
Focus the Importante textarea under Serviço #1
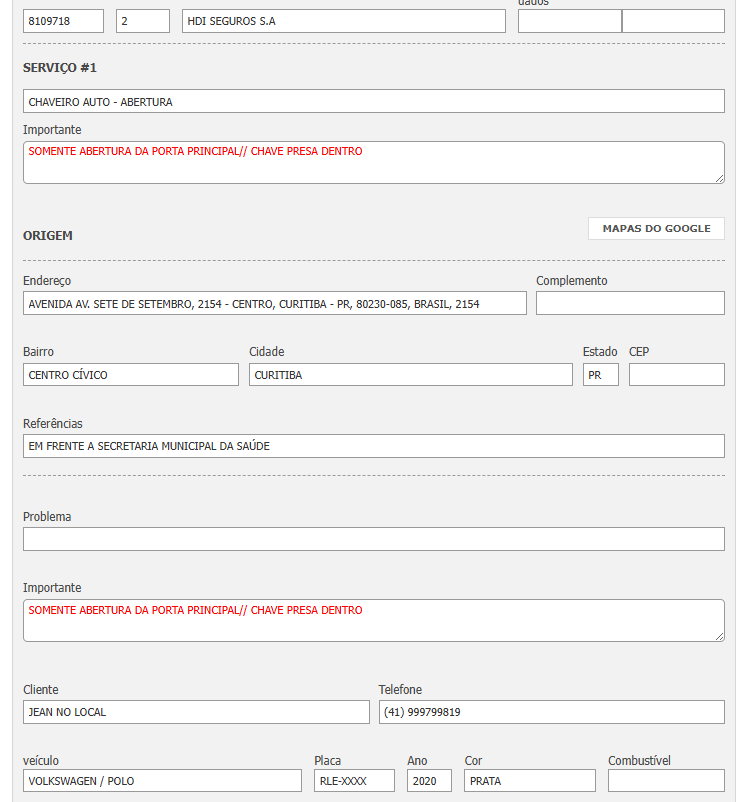pyautogui.click(x=373, y=163)
